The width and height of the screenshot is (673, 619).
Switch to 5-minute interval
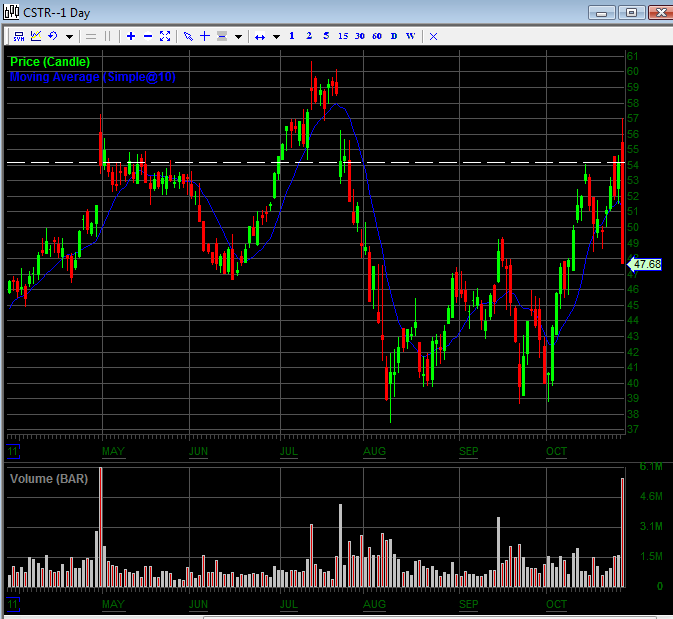coord(326,36)
